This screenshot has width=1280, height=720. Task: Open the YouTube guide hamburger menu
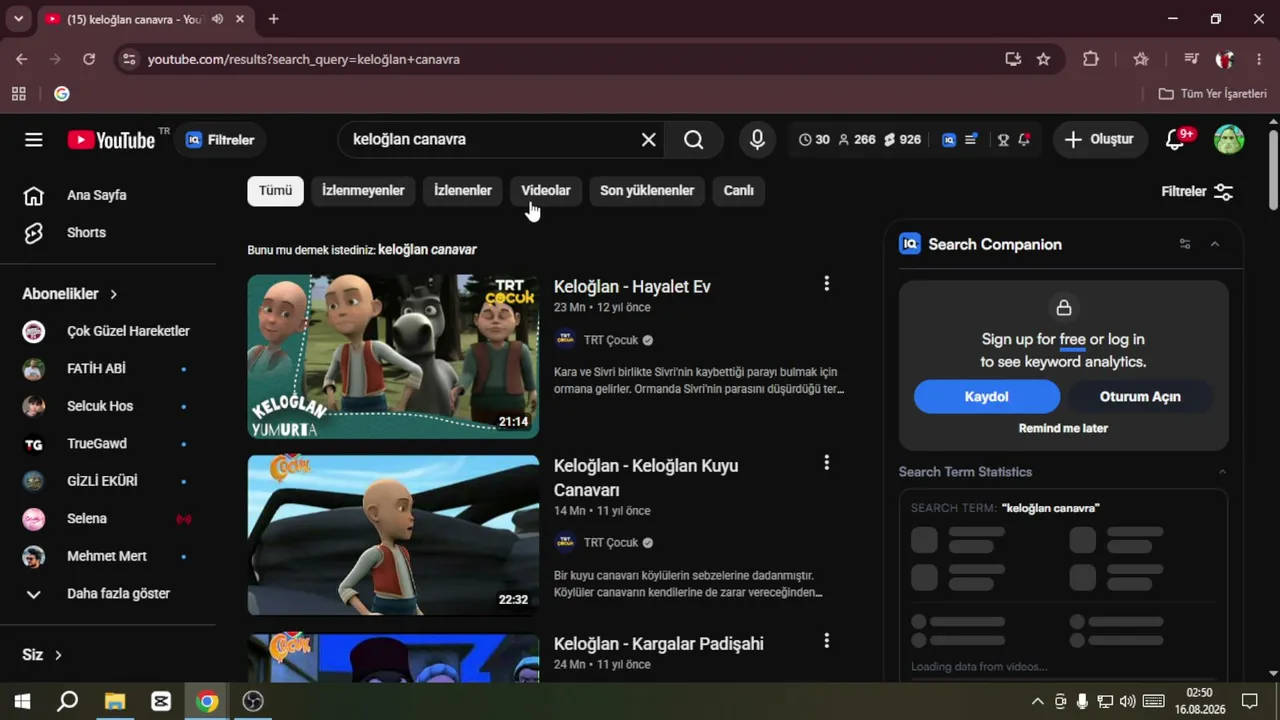(34, 140)
